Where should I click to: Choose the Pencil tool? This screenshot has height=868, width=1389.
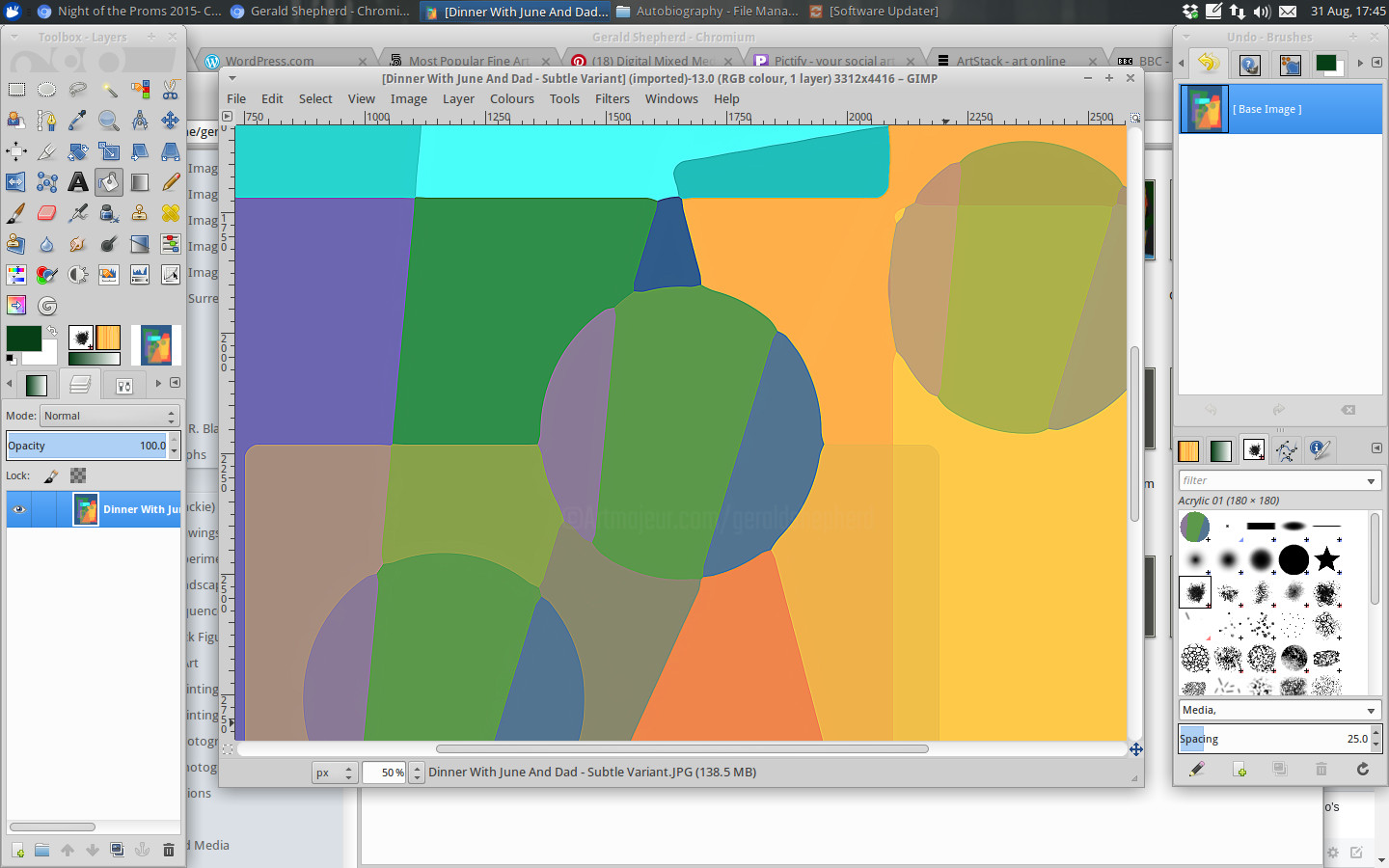click(171, 182)
